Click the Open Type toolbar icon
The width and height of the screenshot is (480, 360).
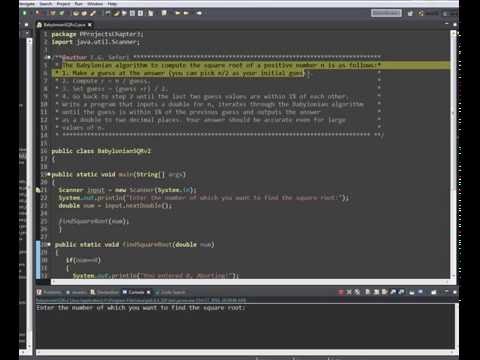76,13
